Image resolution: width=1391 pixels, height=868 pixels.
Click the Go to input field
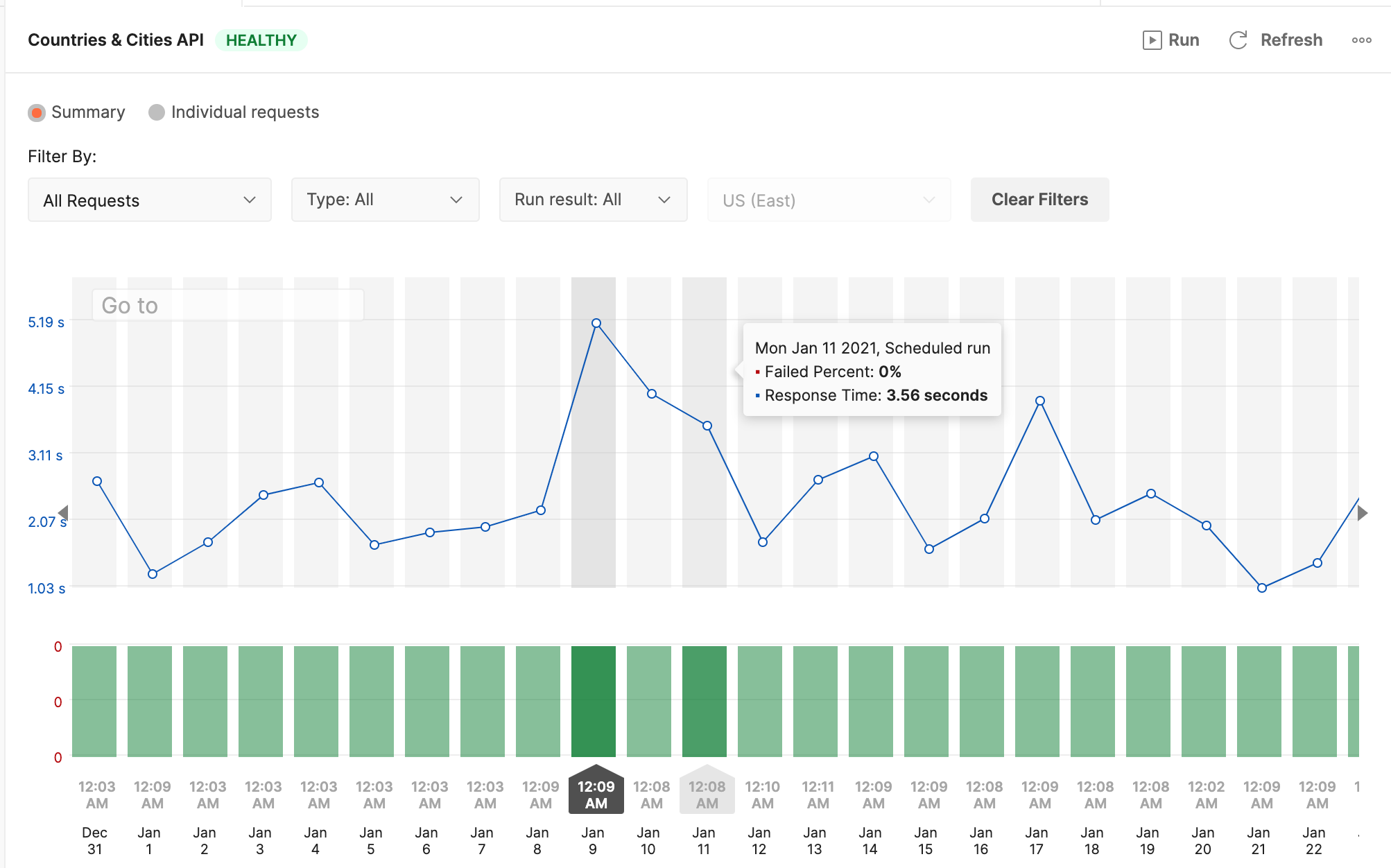coord(227,305)
